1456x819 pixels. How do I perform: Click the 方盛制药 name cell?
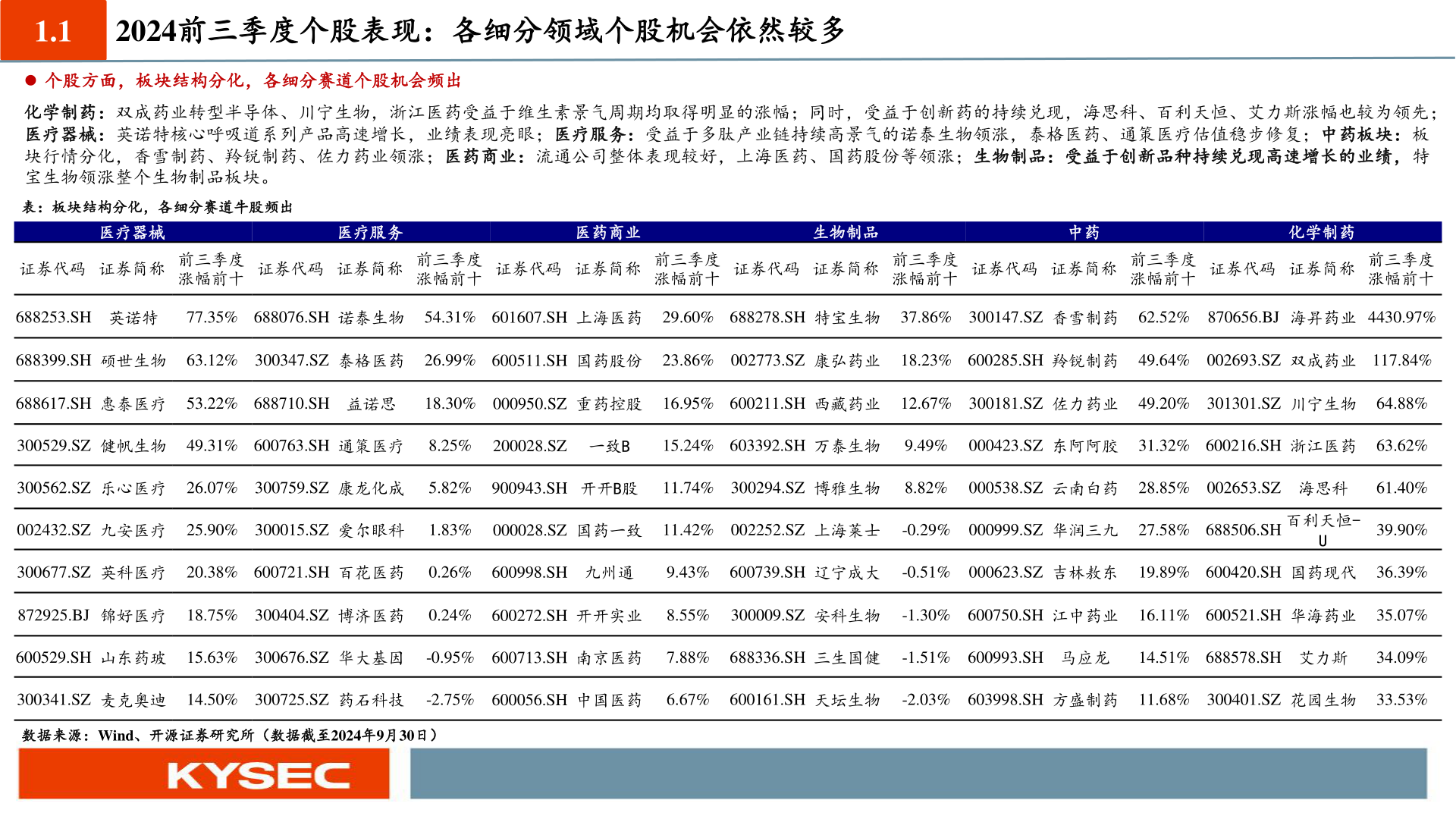point(1086,701)
